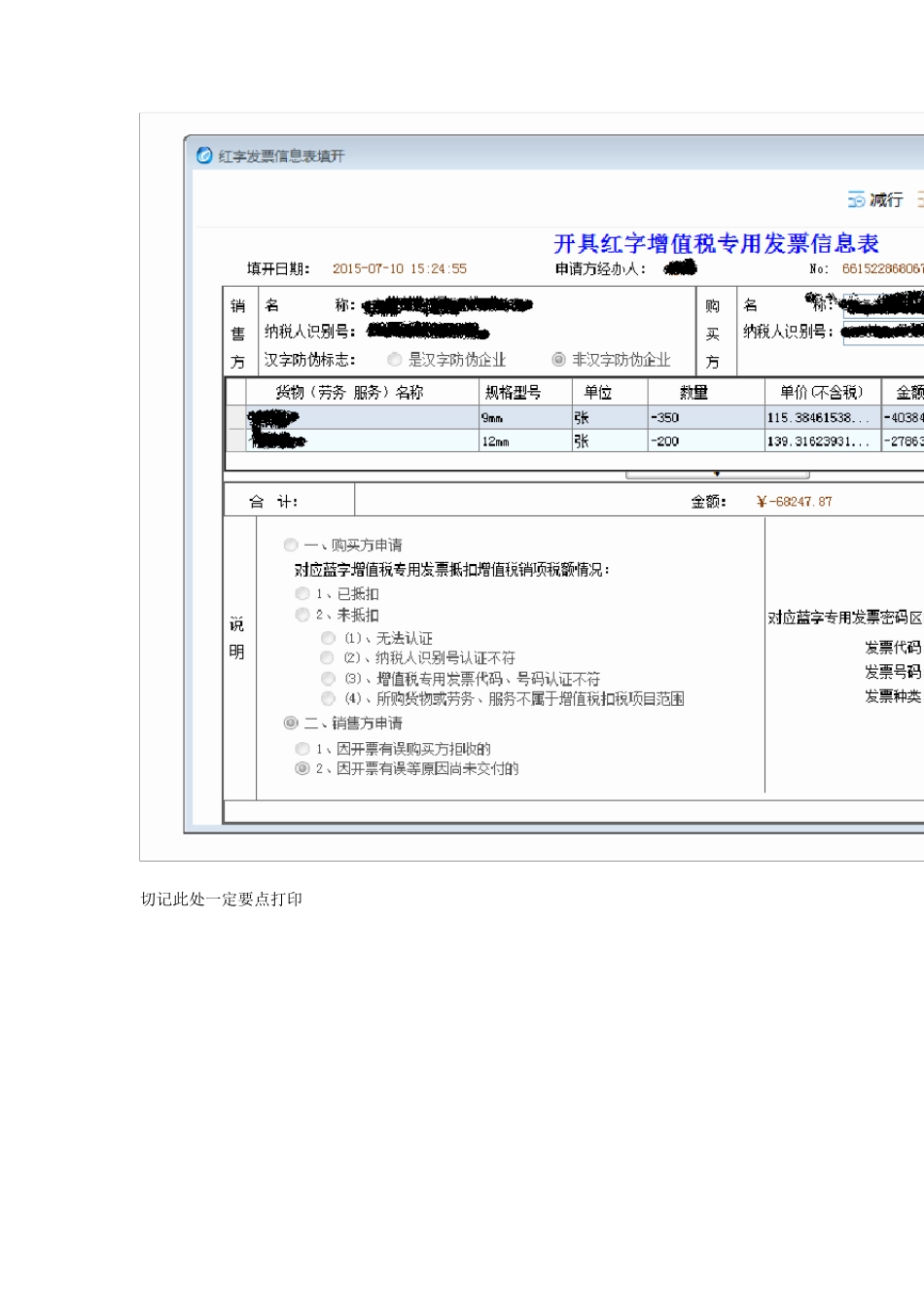Screen dimensions: 924x1307
Task: Click the 张 unit cell in the 9mm row
Action: (610, 417)
